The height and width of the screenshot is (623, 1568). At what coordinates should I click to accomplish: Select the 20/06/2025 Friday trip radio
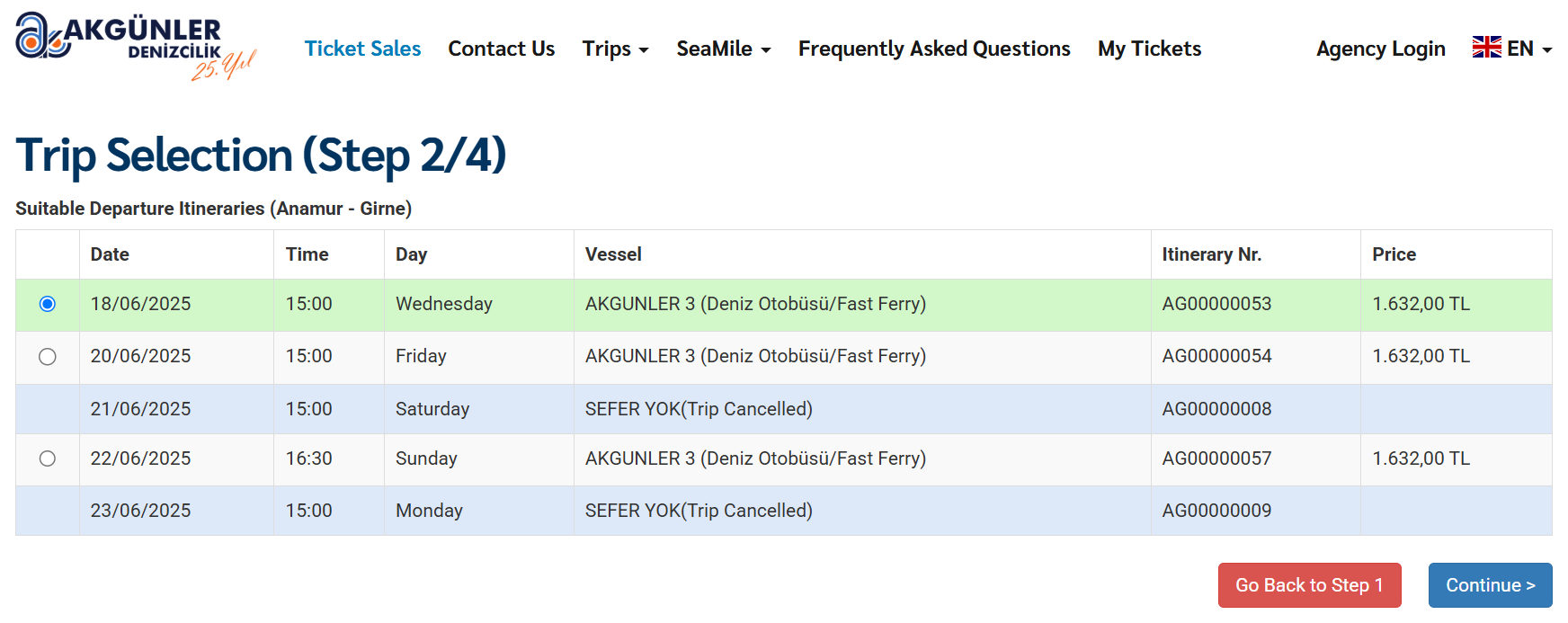48,357
